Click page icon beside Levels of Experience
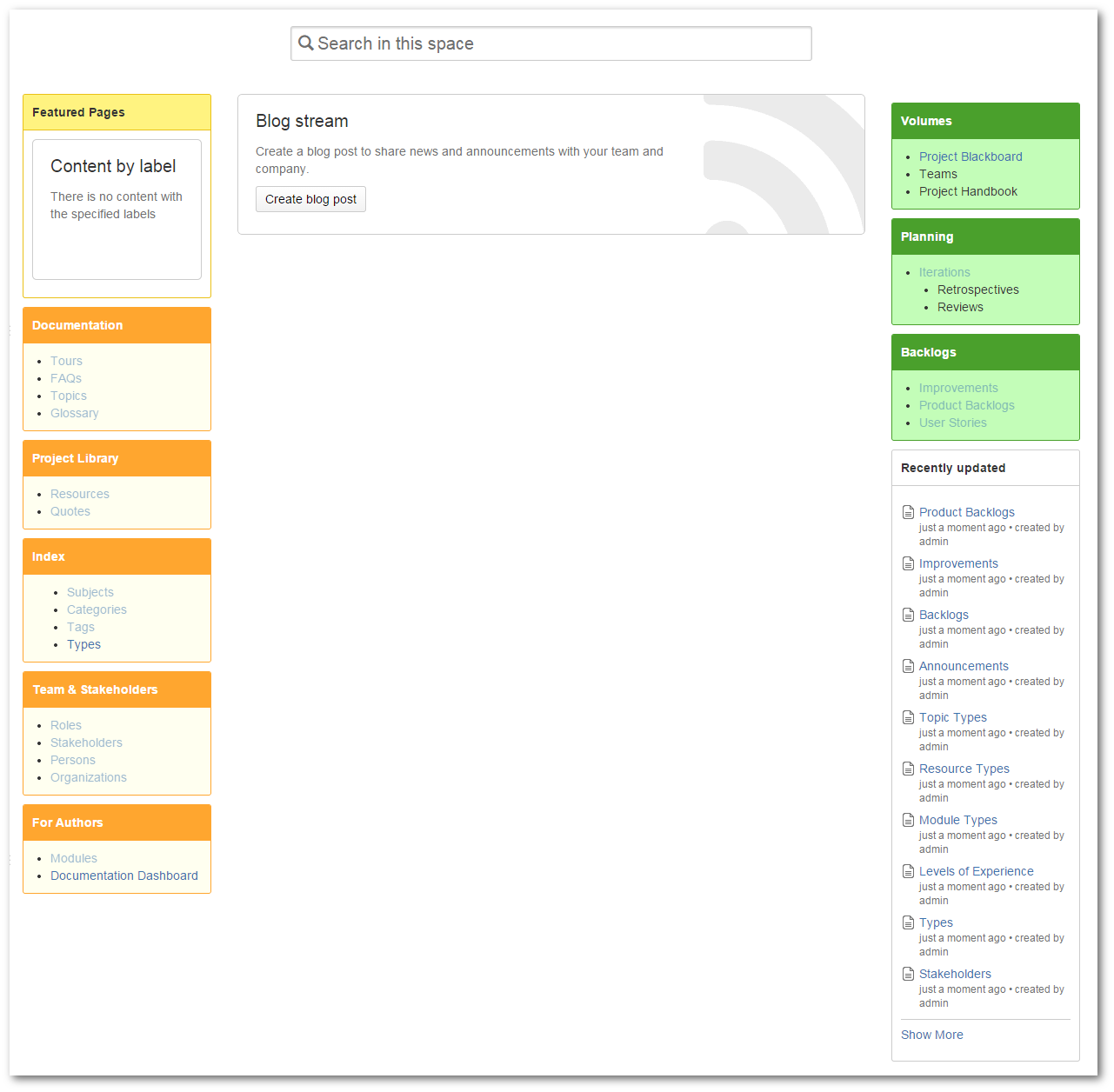Image resolution: width=1114 pixels, height=1092 pixels. tap(908, 871)
